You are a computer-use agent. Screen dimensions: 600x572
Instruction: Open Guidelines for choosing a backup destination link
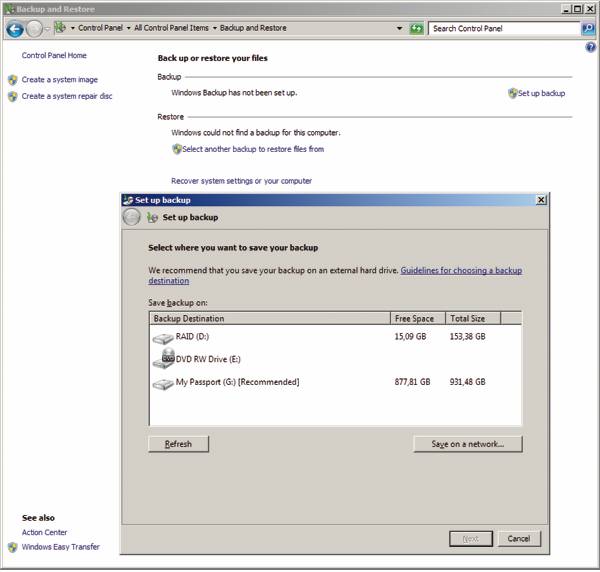(461, 271)
